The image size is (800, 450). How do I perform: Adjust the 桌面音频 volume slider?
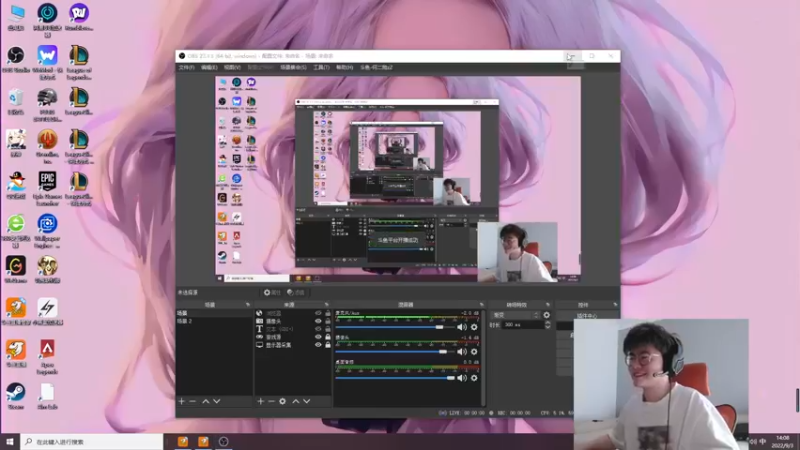pyautogui.click(x=395, y=378)
